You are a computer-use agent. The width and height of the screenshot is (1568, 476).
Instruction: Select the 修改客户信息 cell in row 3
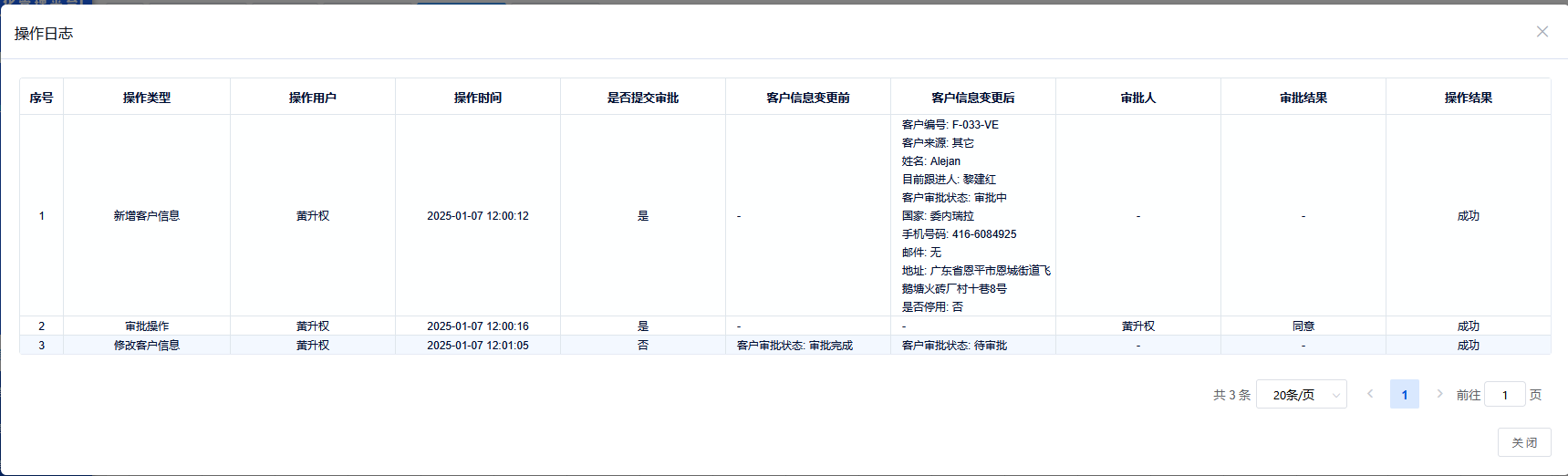[147, 346]
